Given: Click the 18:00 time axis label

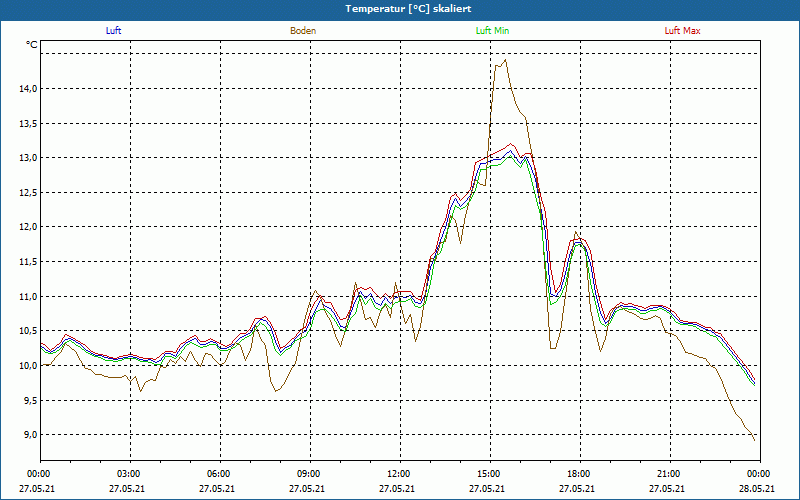Looking at the screenshot, I should pos(577,474).
